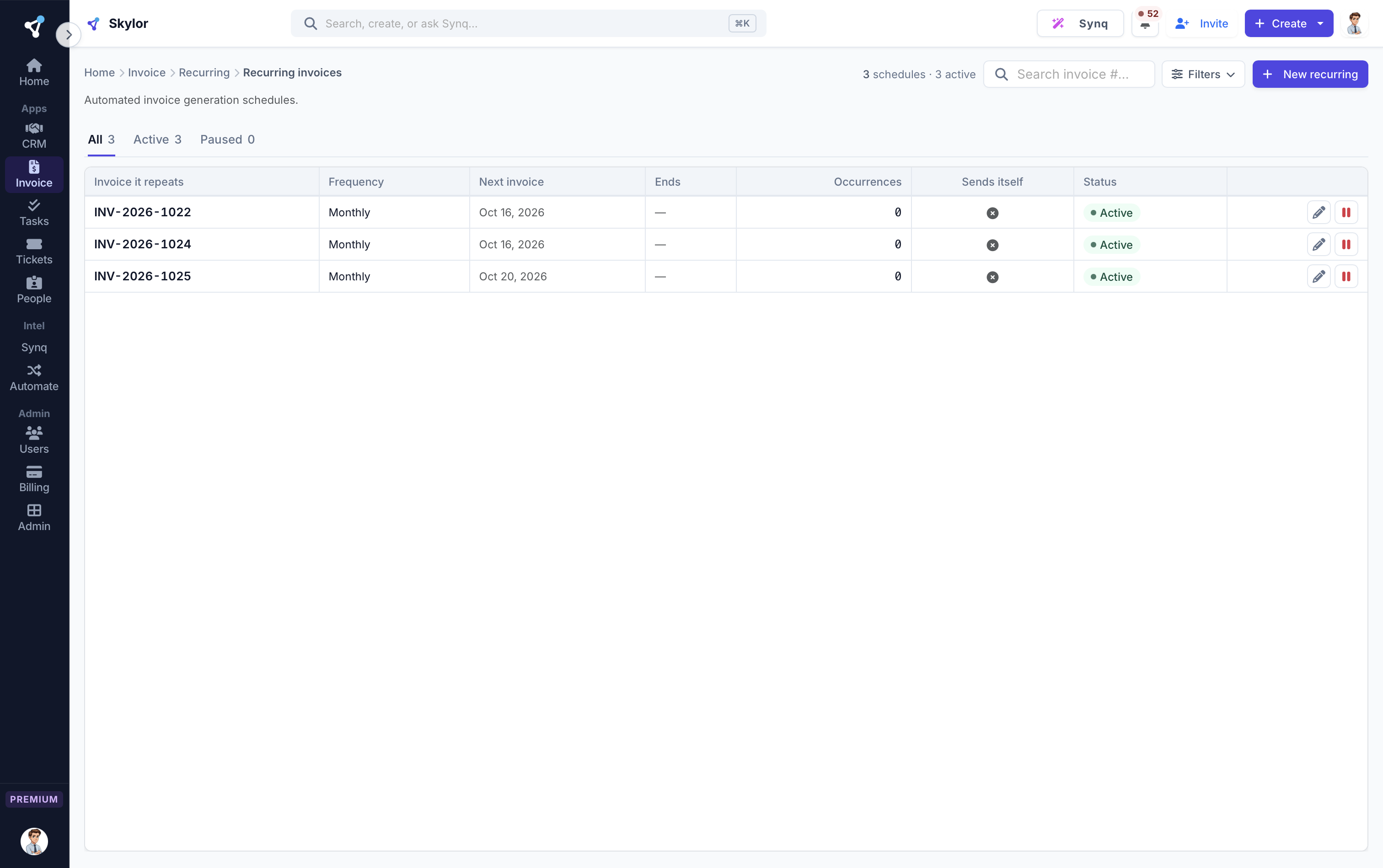Open Automate in the sidebar

pyautogui.click(x=34, y=378)
